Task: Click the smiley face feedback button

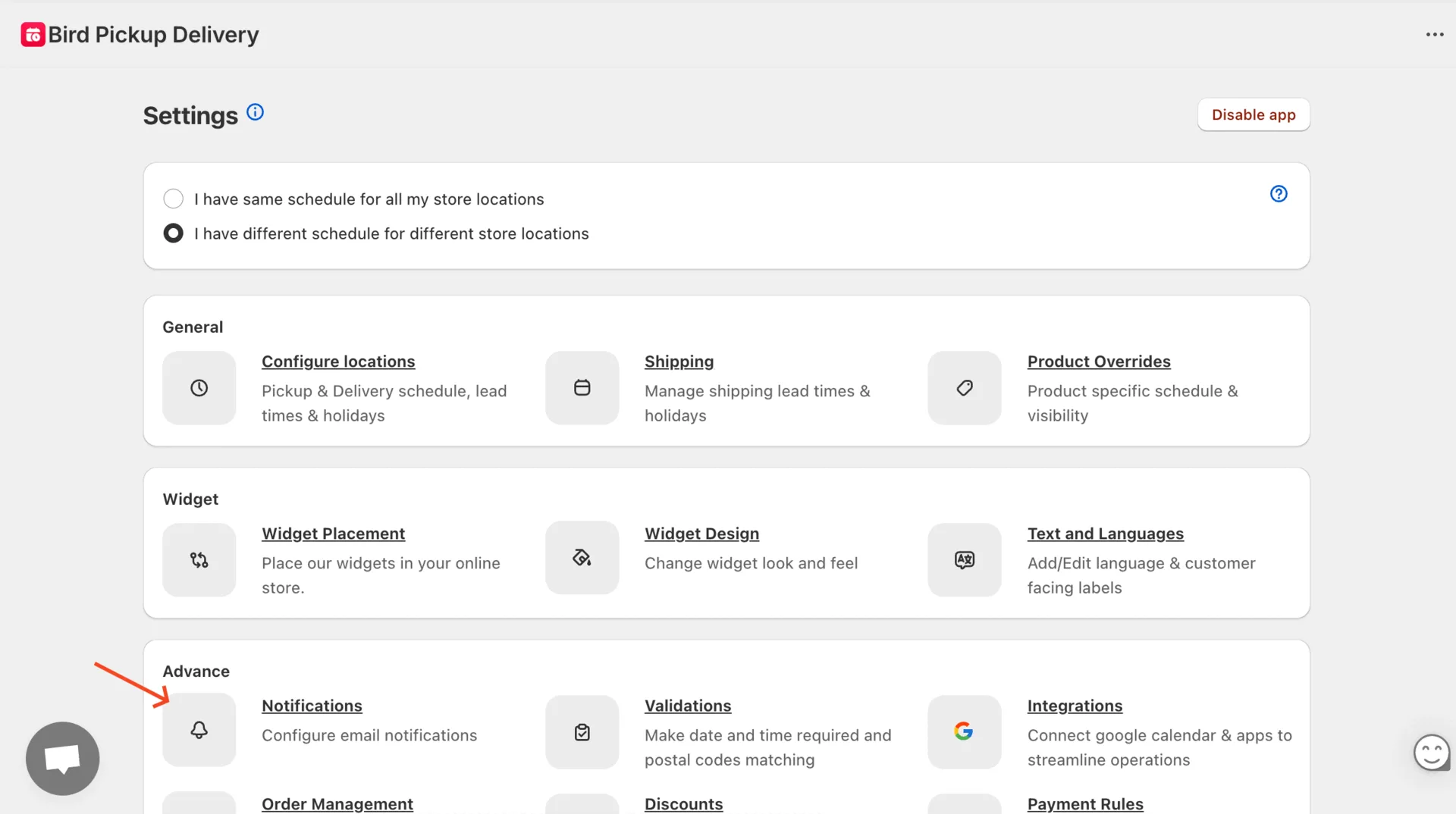Action: click(1431, 753)
